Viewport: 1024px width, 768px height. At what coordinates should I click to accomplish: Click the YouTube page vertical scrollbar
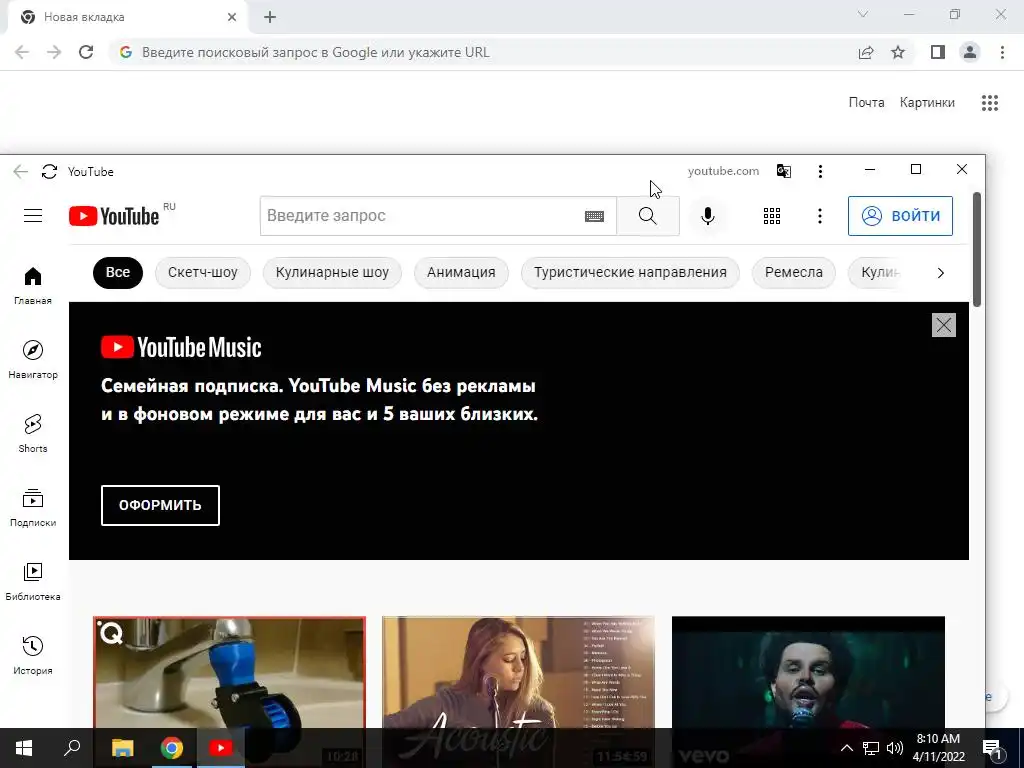coord(977,249)
